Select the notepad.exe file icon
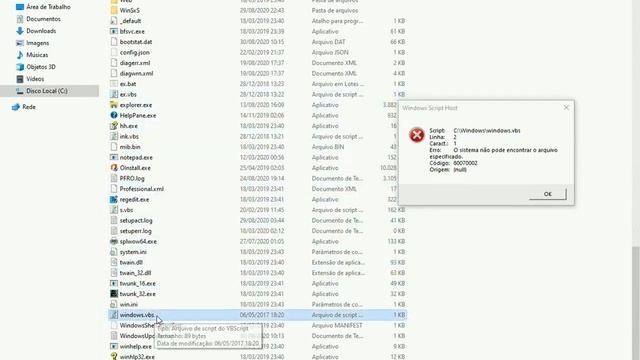 pos(114,158)
